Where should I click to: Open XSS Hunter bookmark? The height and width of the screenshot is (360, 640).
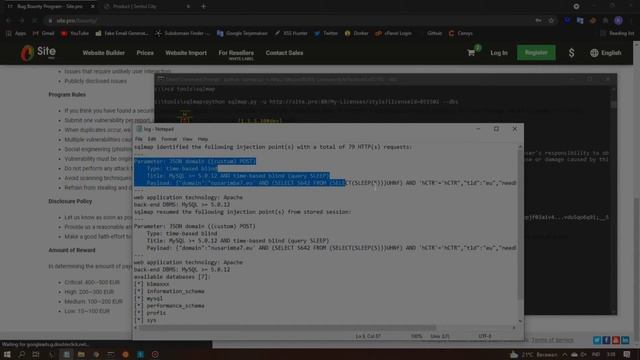291,33
